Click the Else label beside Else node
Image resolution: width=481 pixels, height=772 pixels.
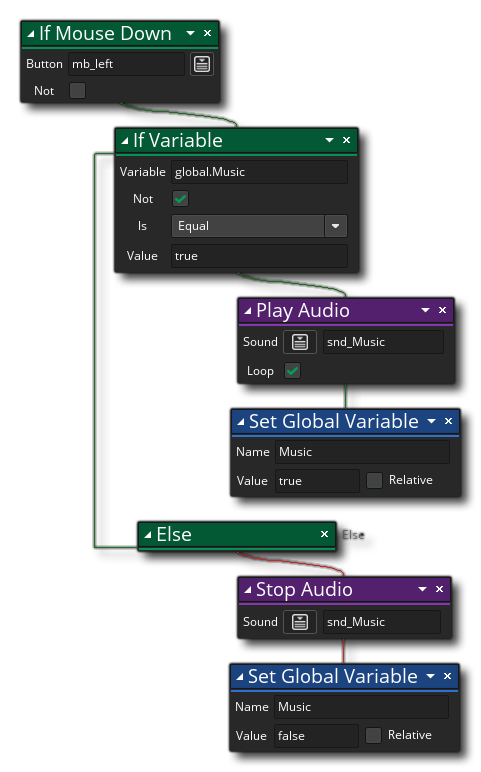click(353, 535)
